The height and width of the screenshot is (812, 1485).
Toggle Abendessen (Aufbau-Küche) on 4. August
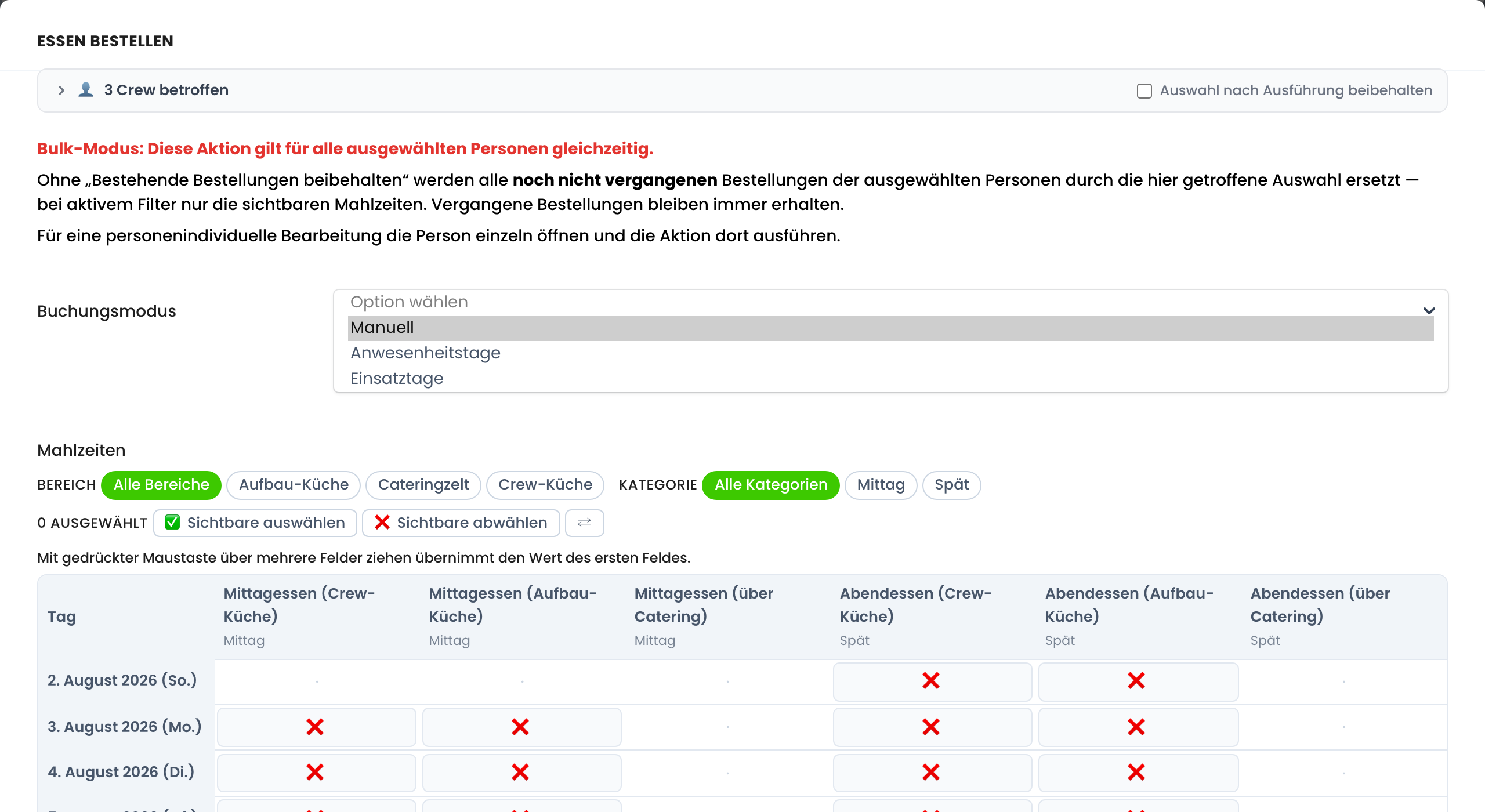[x=1138, y=773]
